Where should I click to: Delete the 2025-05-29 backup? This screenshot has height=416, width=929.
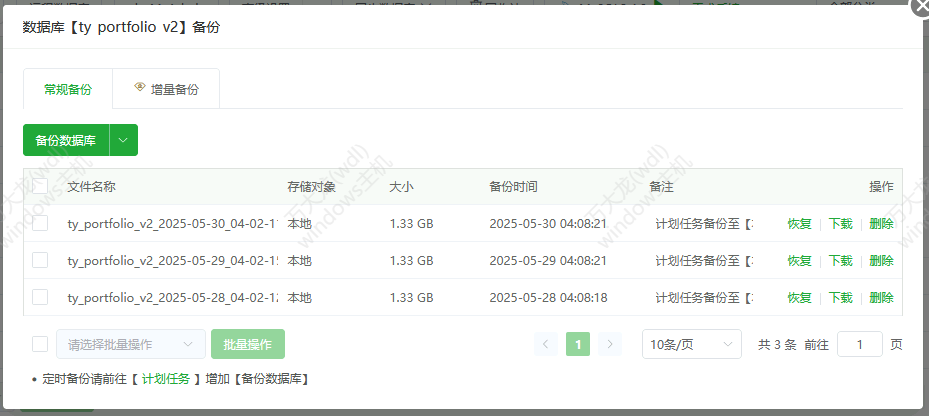(881, 261)
